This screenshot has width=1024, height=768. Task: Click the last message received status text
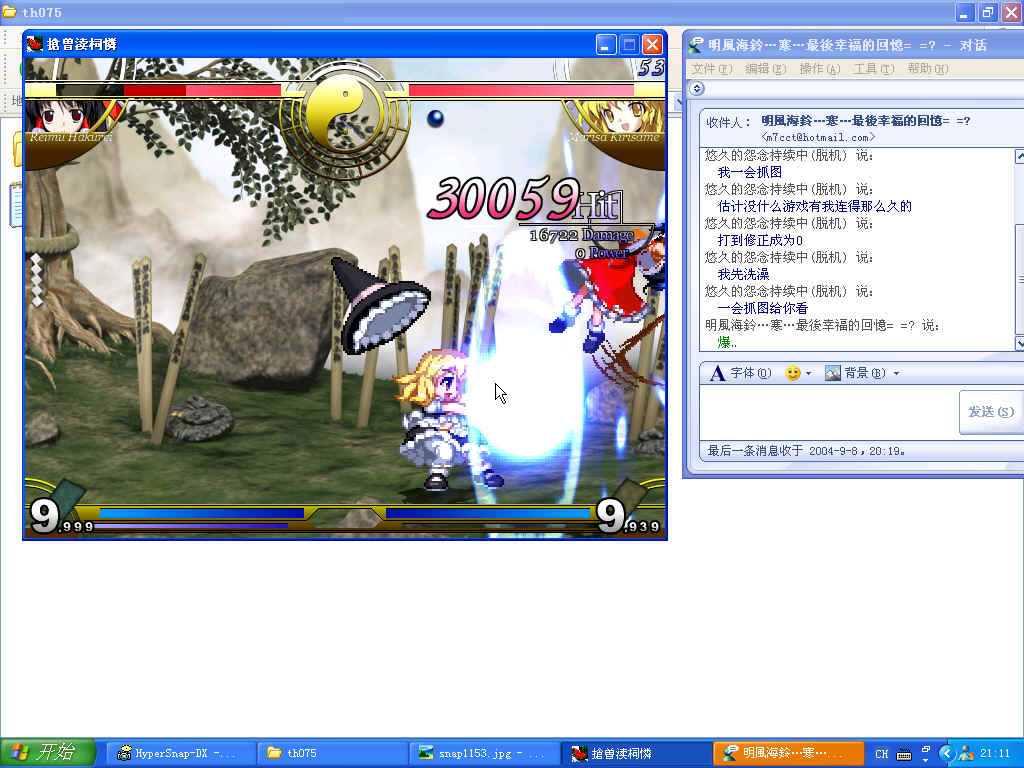806,451
